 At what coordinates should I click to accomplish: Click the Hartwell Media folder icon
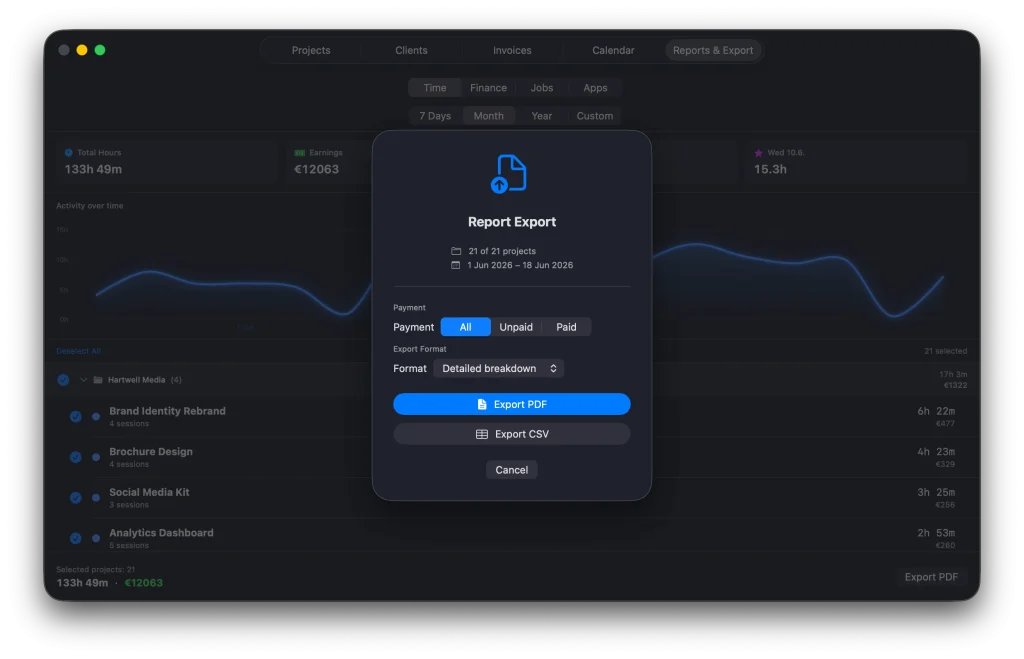98,379
